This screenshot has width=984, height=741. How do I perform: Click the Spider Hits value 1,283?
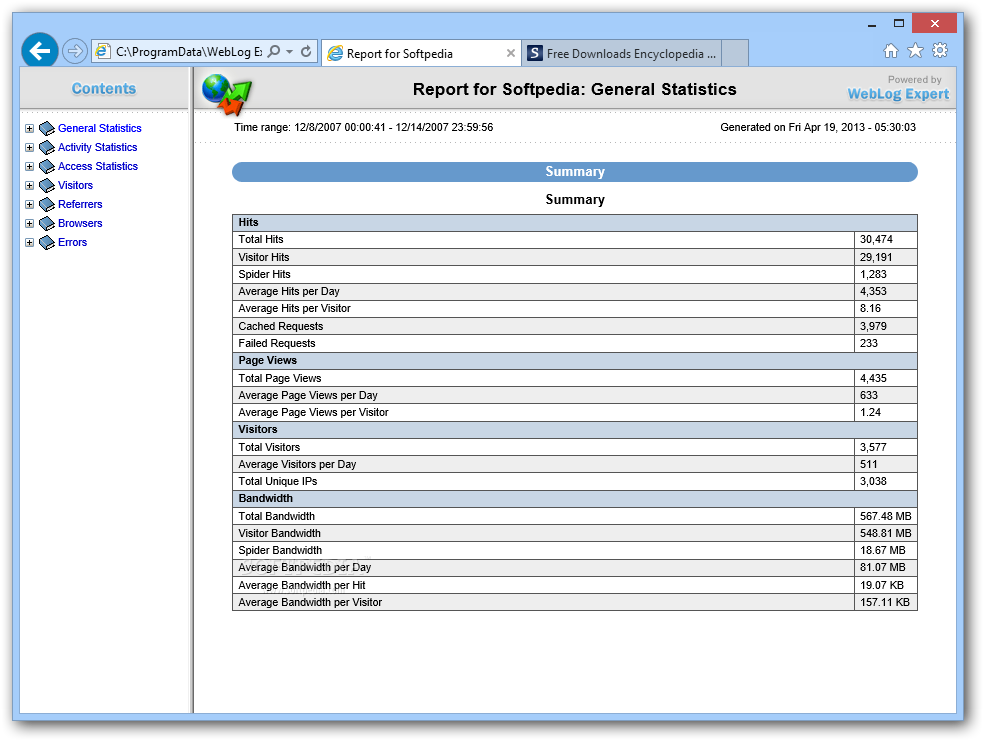click(x=873, y=274)
